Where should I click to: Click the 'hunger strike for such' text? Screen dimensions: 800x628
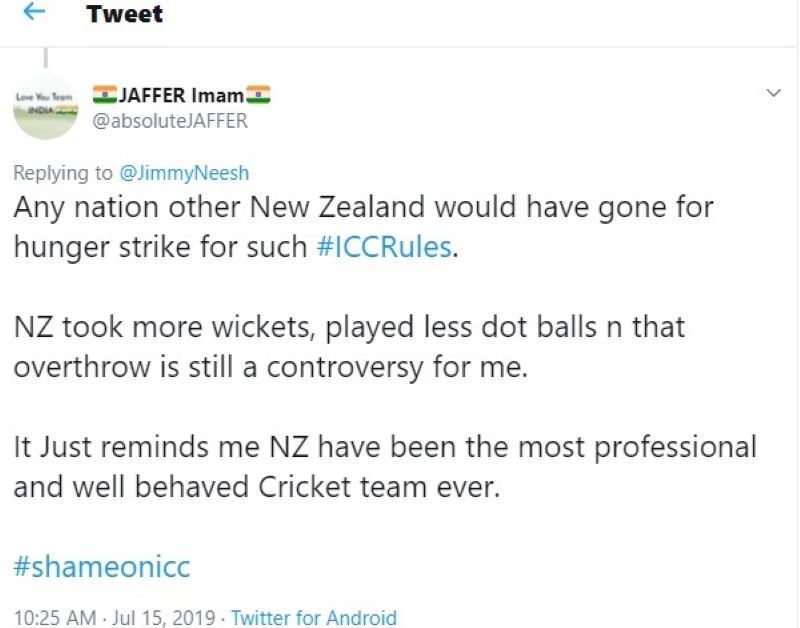[x=160, y=247]
